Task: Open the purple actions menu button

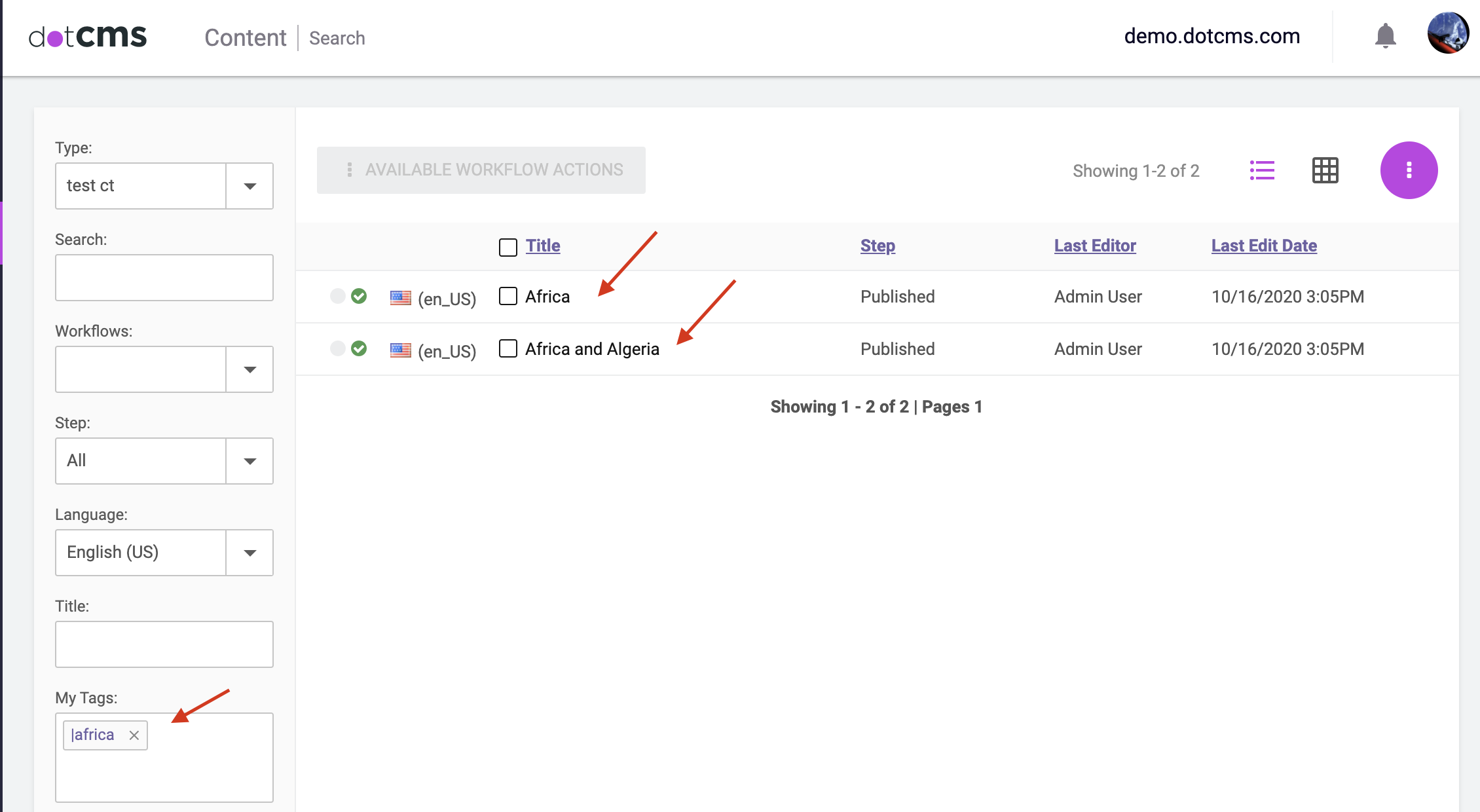Action: [1408, 170]
